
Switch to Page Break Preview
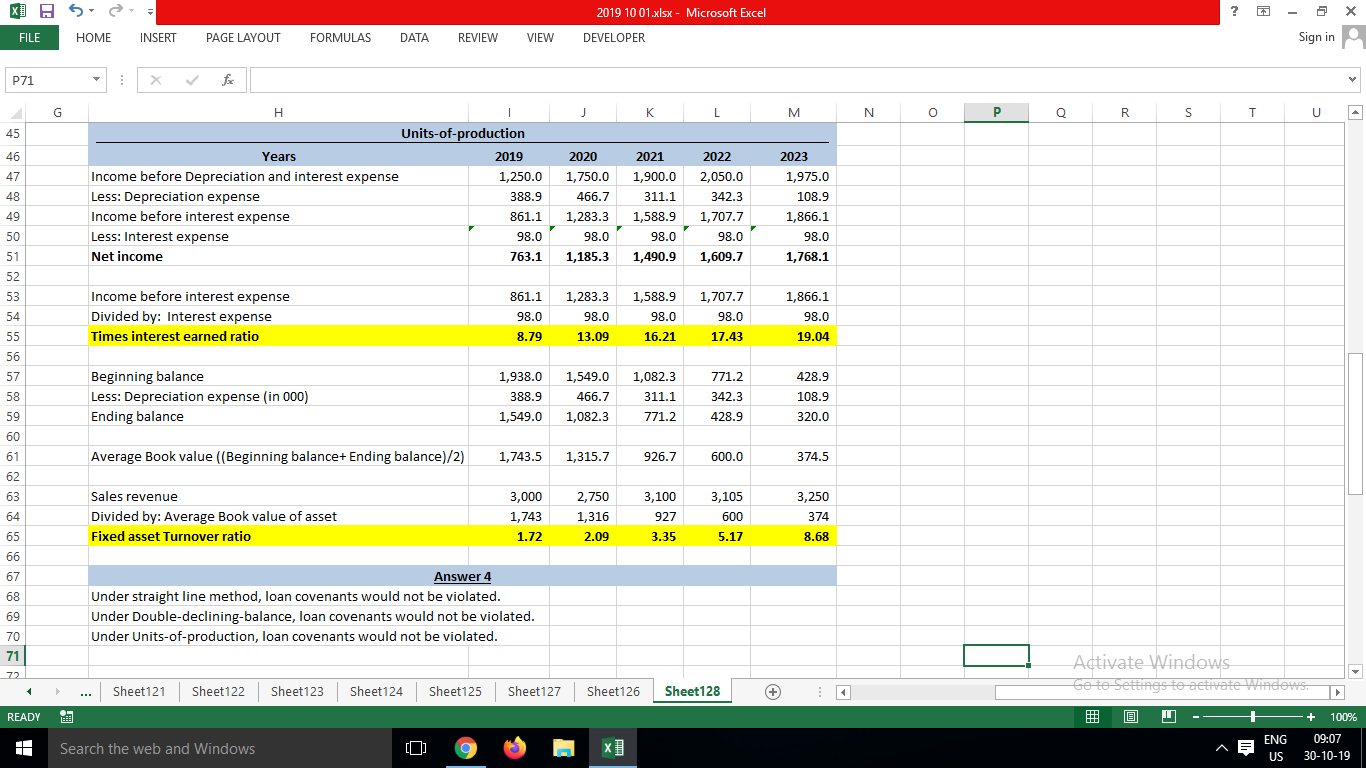tap(1168, 717)
